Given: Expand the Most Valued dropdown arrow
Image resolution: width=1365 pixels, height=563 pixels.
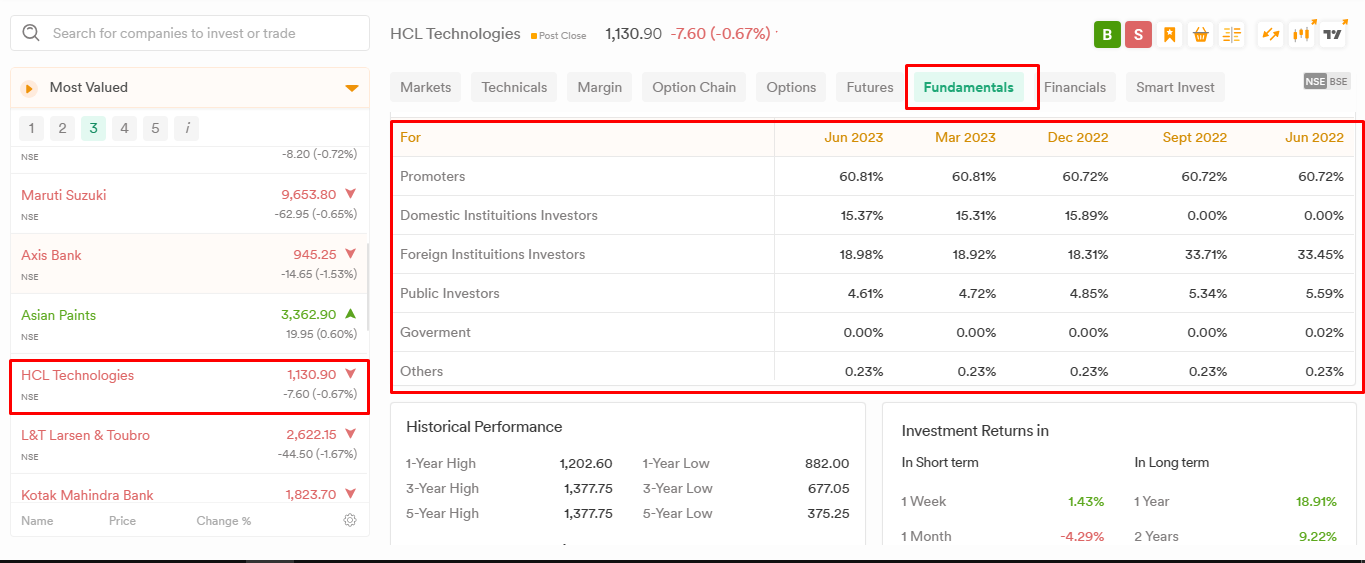Looking at the screenshot, I should pyautogui.click(x=352, y=88).
